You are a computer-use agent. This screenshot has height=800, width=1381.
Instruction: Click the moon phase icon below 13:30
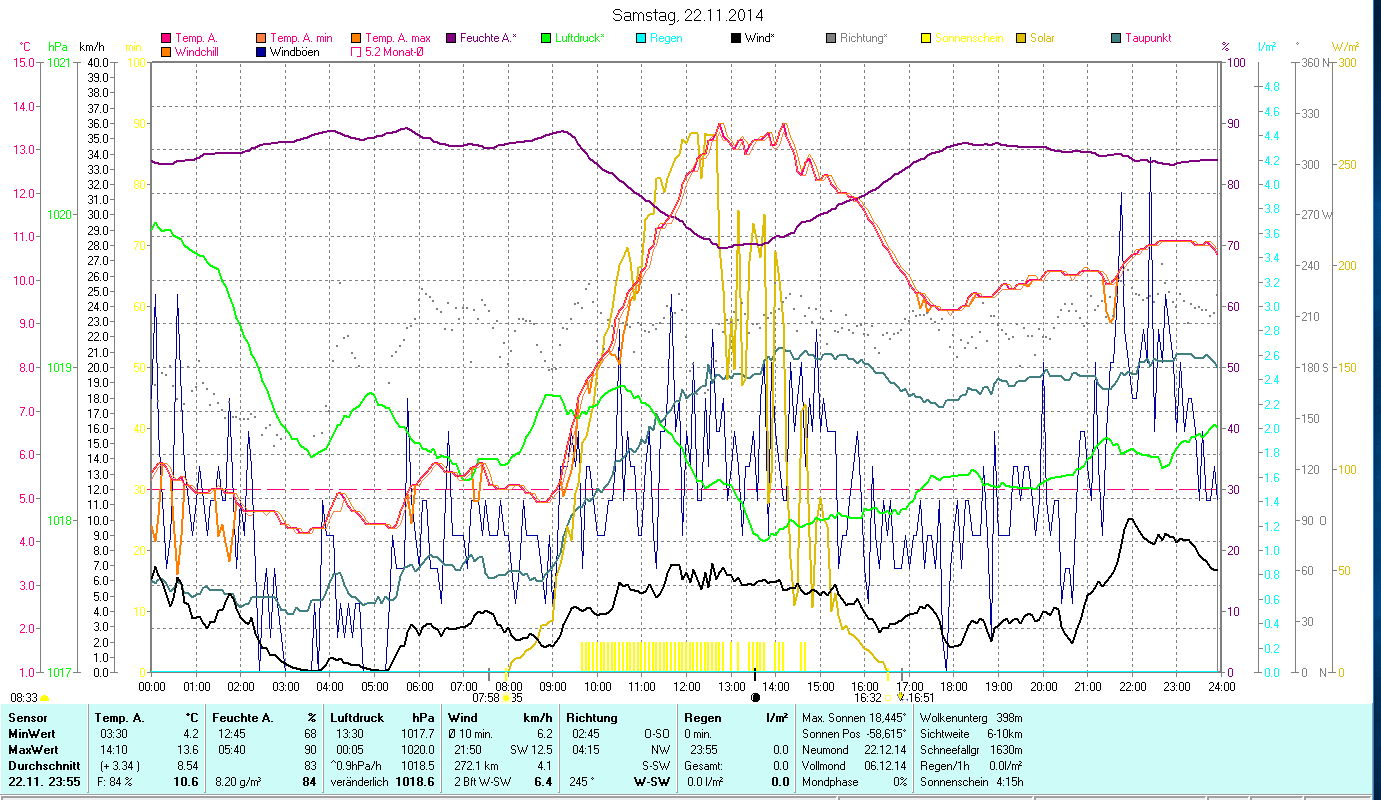(x=755, y=697)
